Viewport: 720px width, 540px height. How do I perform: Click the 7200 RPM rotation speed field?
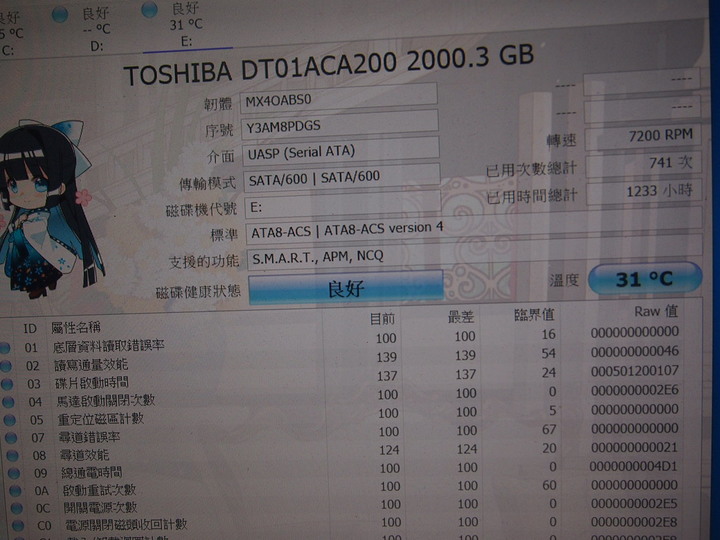pyautogui.click(x=643, y=136)
